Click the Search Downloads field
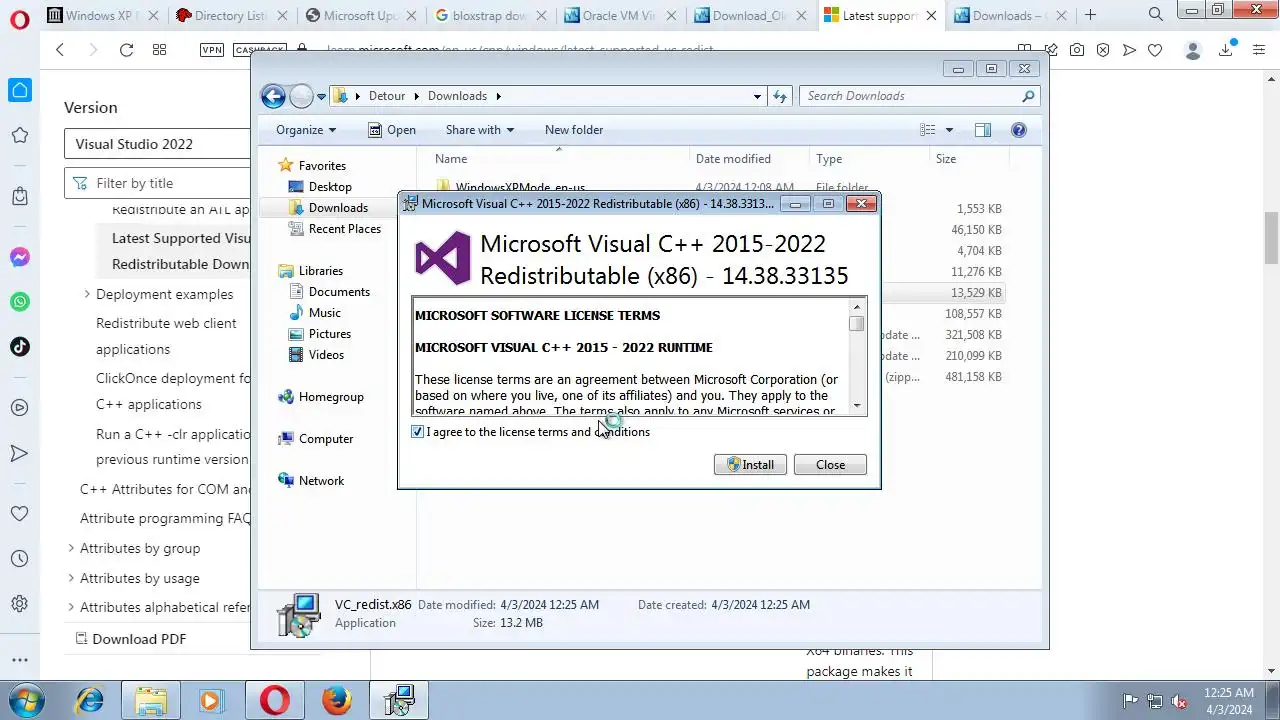 coord(910,96)
